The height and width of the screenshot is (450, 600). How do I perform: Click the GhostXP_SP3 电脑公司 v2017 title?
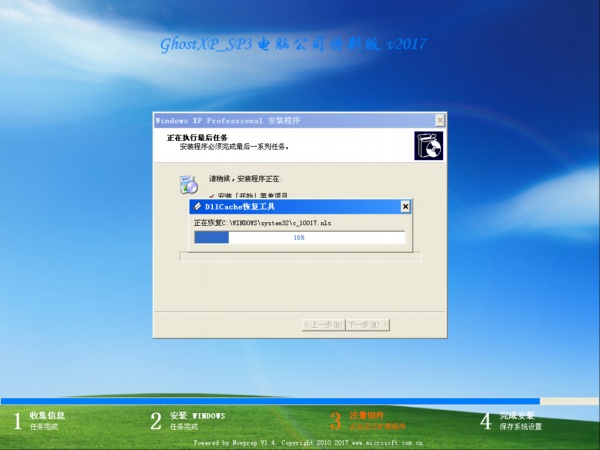[x=293, y=44]
